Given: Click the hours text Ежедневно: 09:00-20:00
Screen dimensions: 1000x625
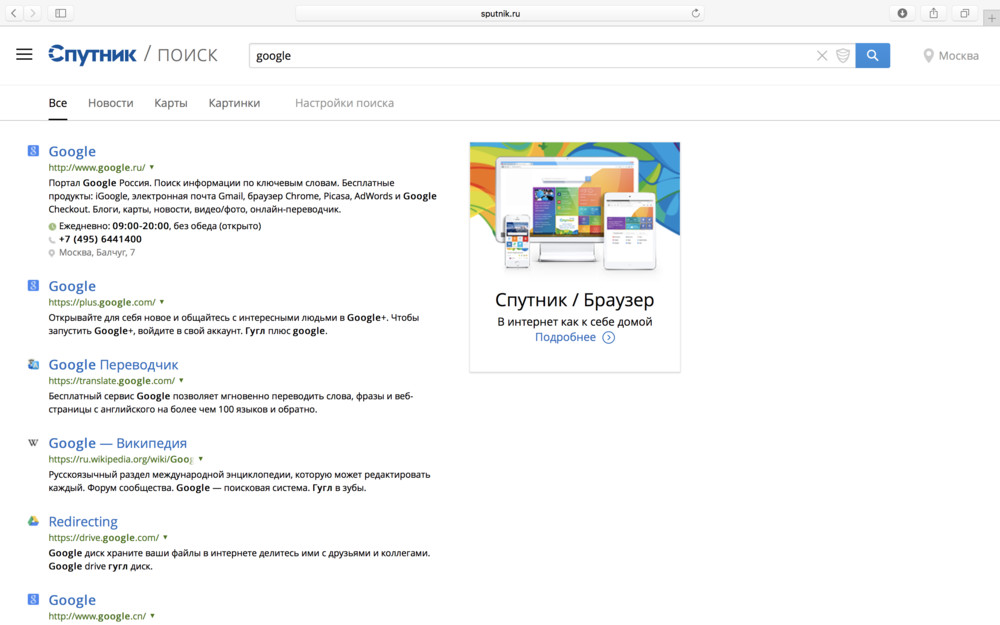Looking at the screenshot, I should click(x=114, y=226).
